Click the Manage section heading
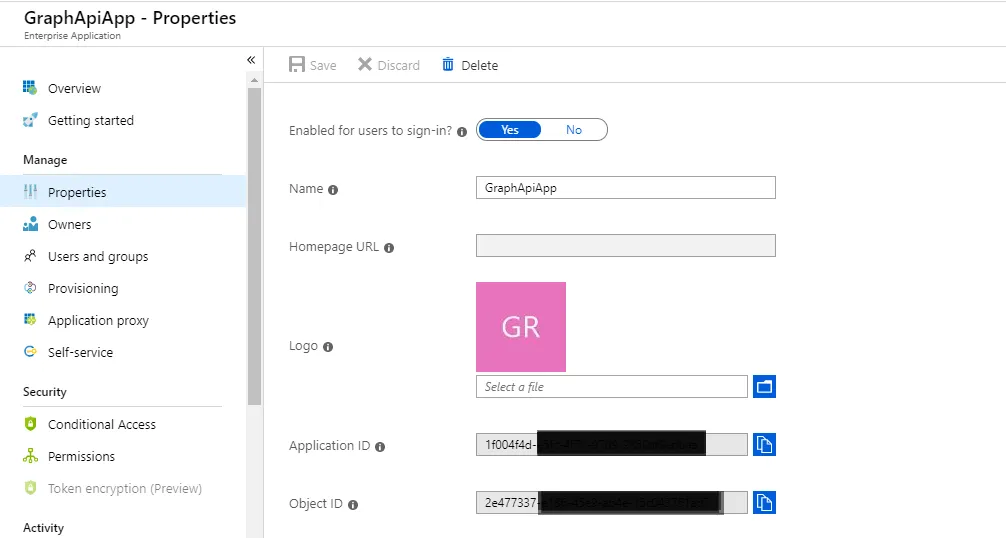Image resolution: width=1006 pixels, height=538 pixels. [x=45, y=160]
